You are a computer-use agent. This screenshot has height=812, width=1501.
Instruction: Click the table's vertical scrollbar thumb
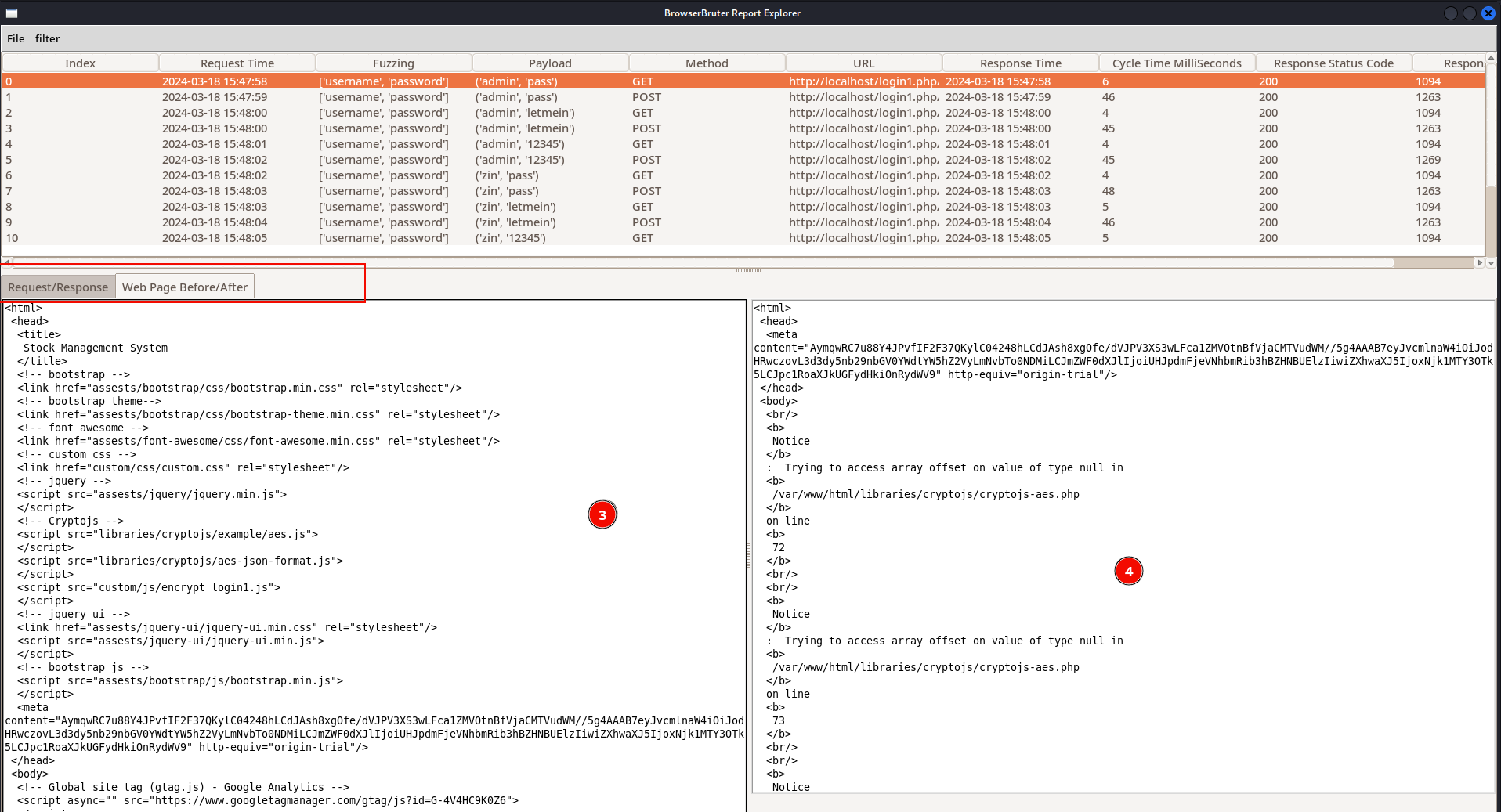coord(1491,125)
